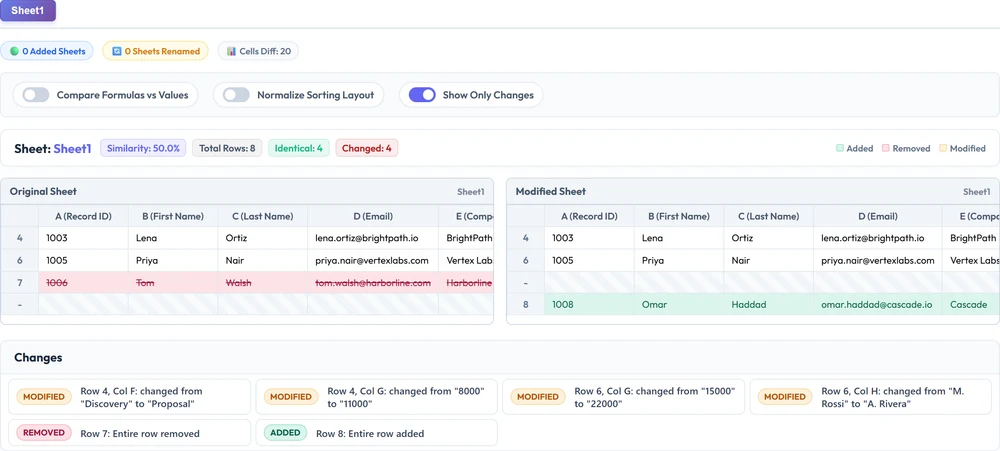Click the Removed legend color swatch
The height and width of the screenshot is (451, 1000).
(x=886, y=149)
